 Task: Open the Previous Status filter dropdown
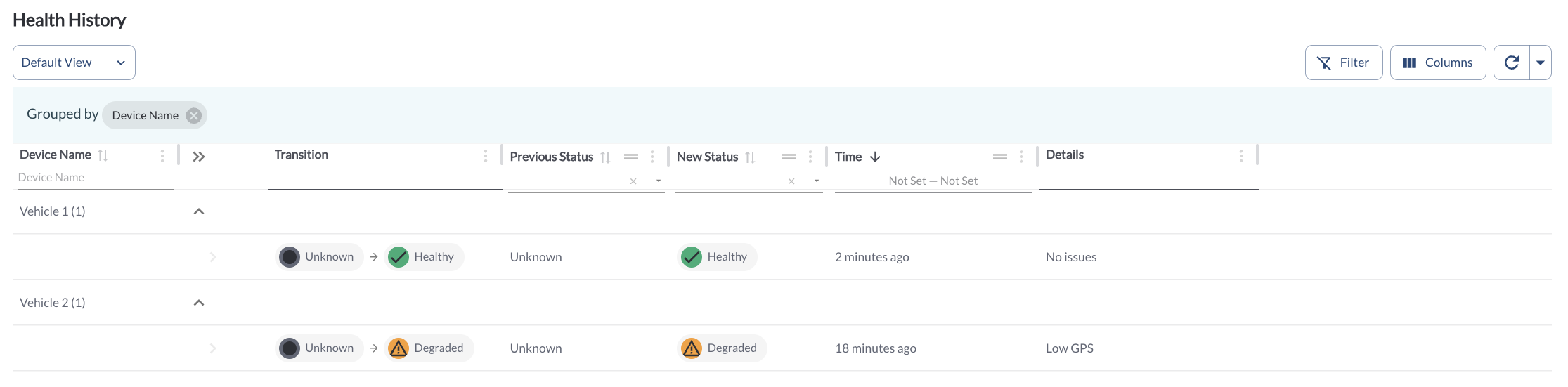click(659, 181)
